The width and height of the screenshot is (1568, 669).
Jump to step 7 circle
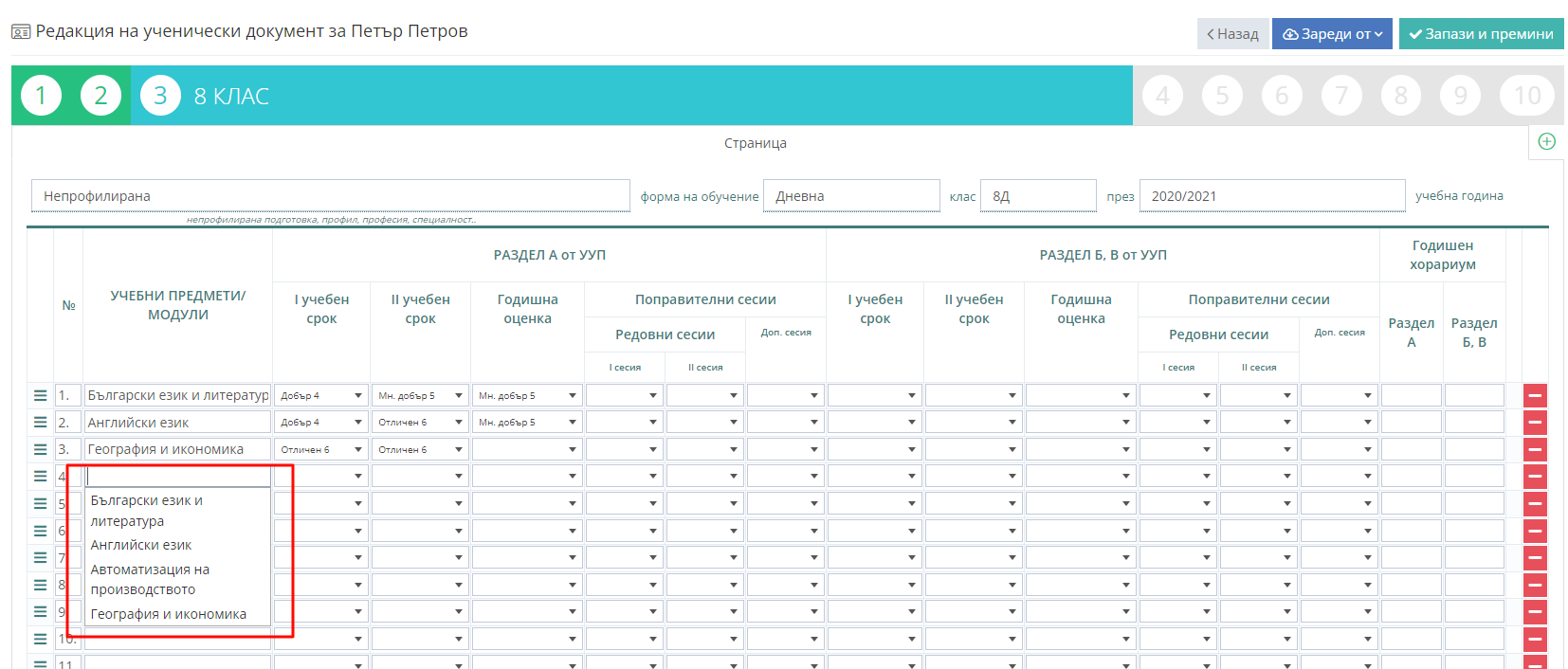[1341, 95]
